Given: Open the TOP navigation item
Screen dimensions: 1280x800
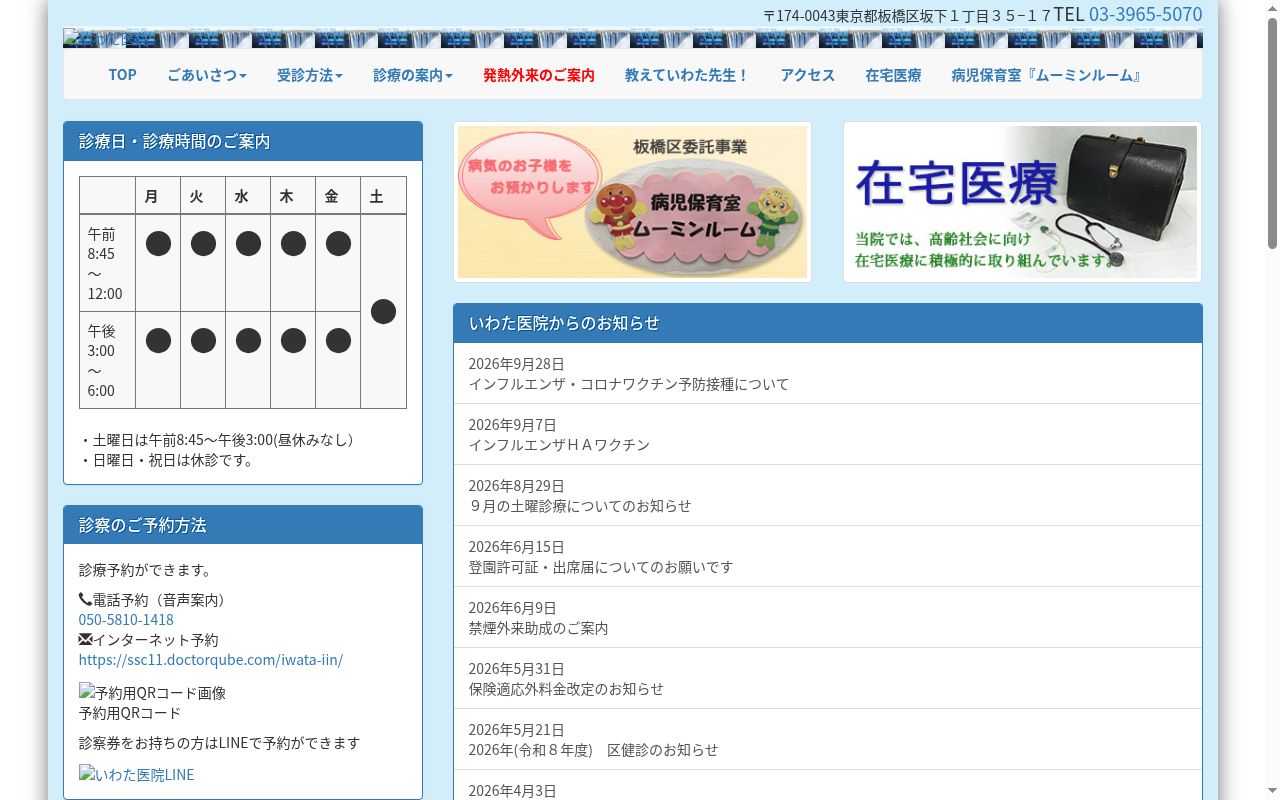Looking at the screenshot, I should coord(122,75).
